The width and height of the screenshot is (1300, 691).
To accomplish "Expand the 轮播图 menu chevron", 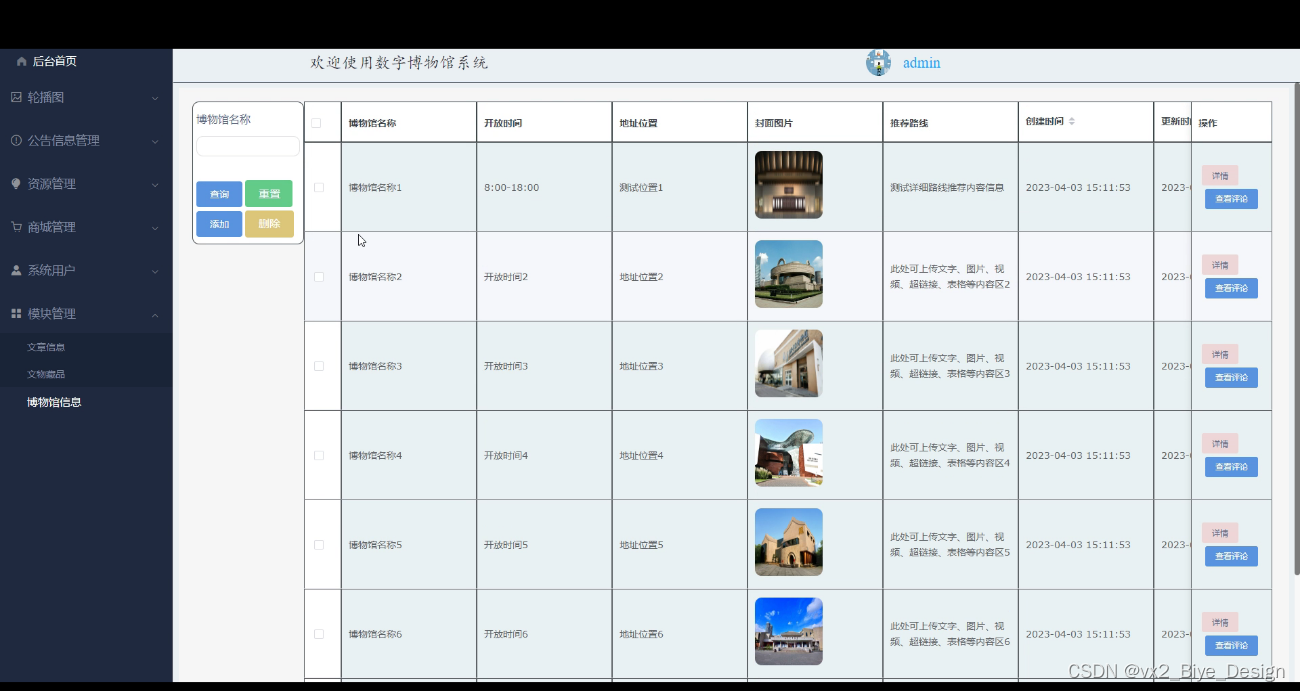I will point(155,98).
